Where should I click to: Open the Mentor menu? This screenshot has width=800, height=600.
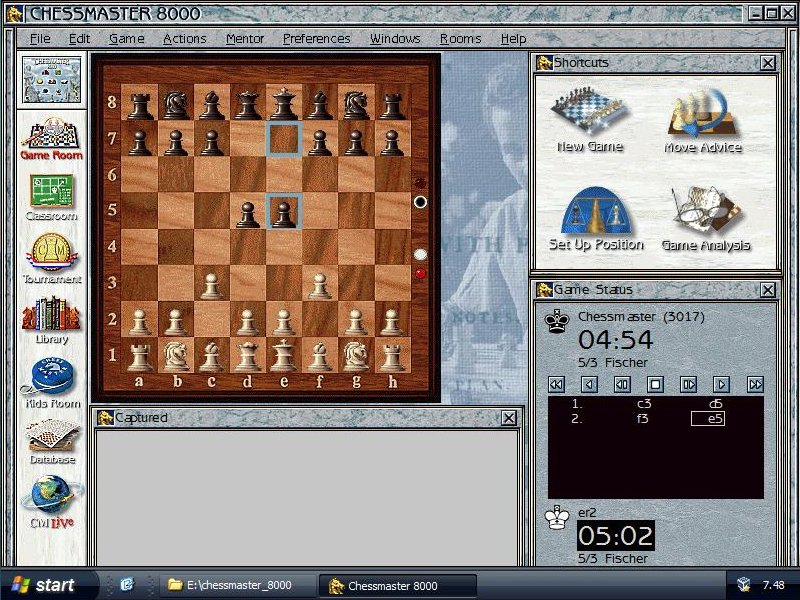245,38
